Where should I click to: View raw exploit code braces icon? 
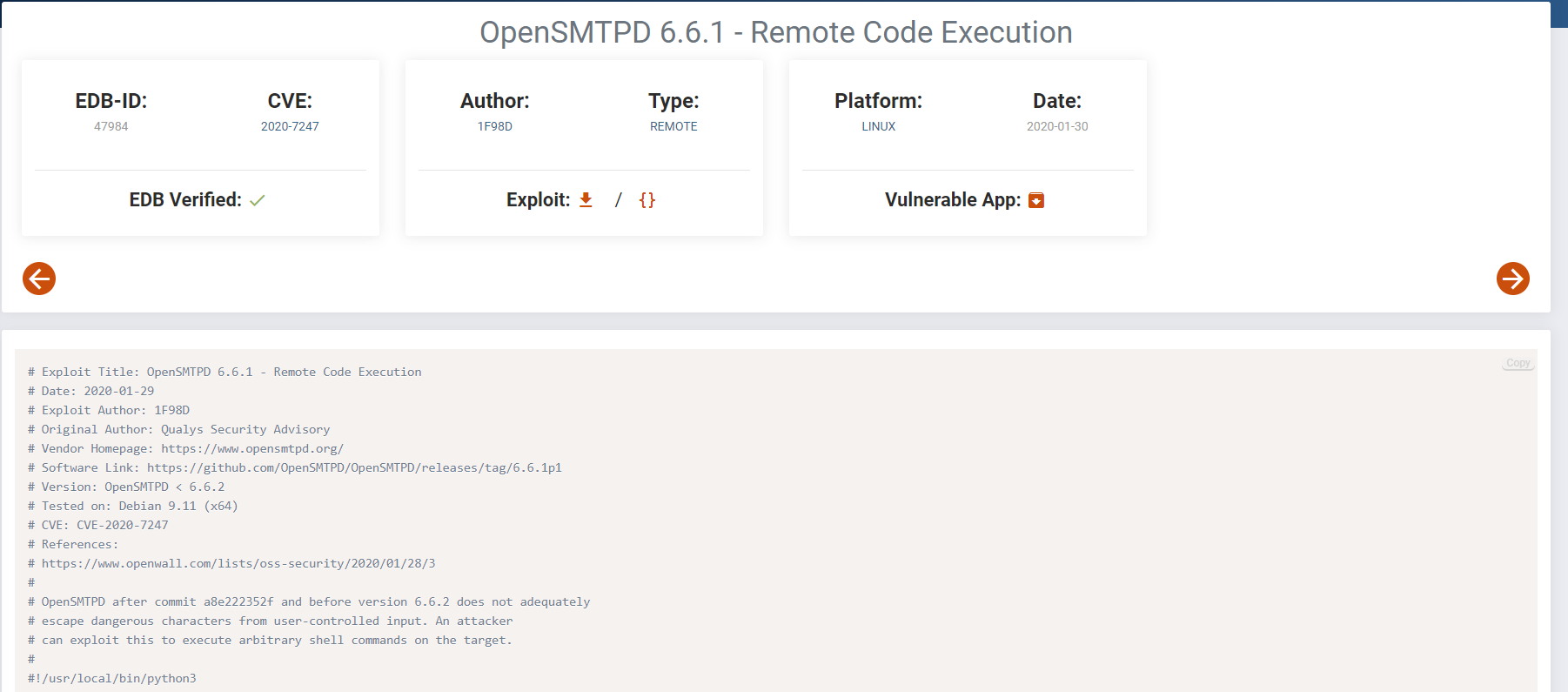click(x=647, y=199)
